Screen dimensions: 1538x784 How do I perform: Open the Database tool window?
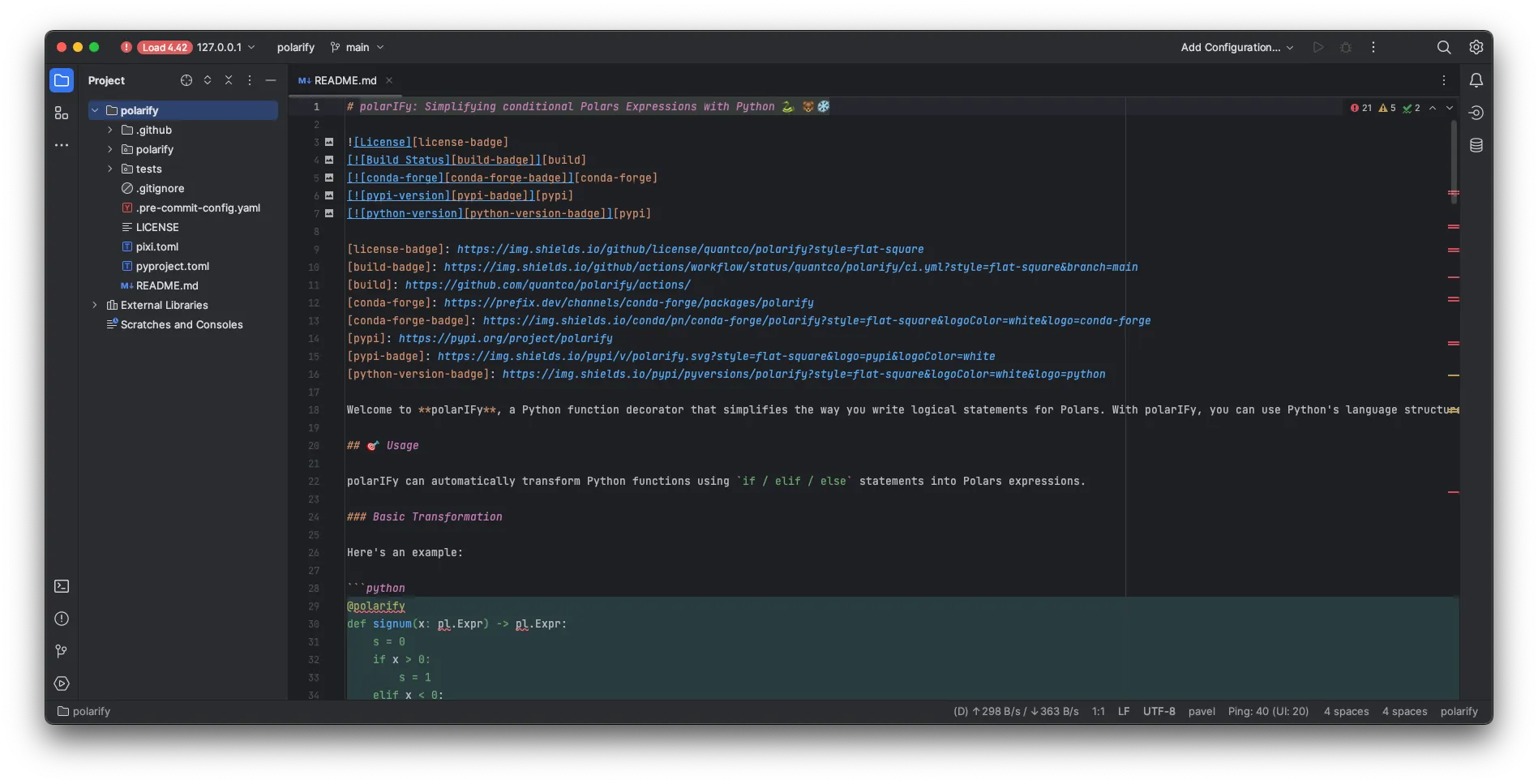[1476, 145]
